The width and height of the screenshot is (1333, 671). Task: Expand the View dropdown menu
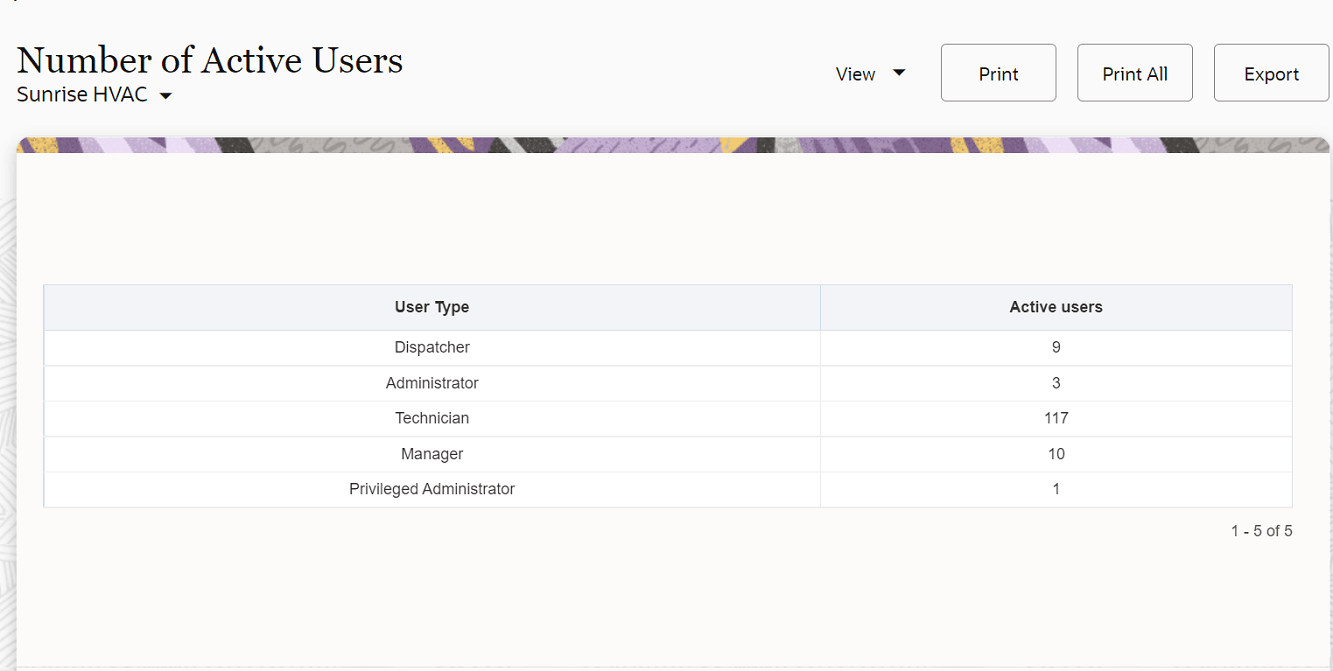click(870, 73)
